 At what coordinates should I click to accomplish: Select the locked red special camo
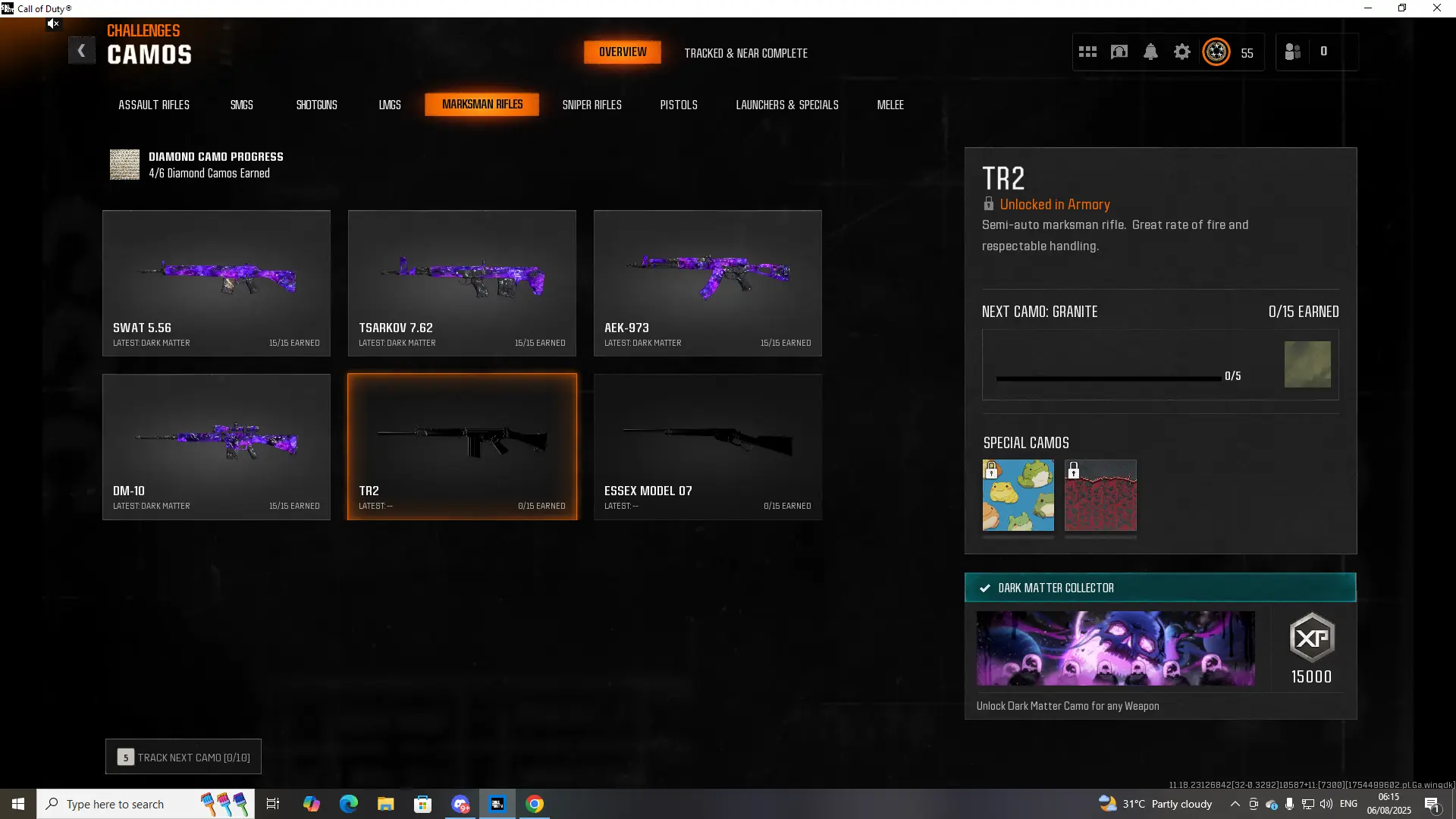click(1100, 495)
